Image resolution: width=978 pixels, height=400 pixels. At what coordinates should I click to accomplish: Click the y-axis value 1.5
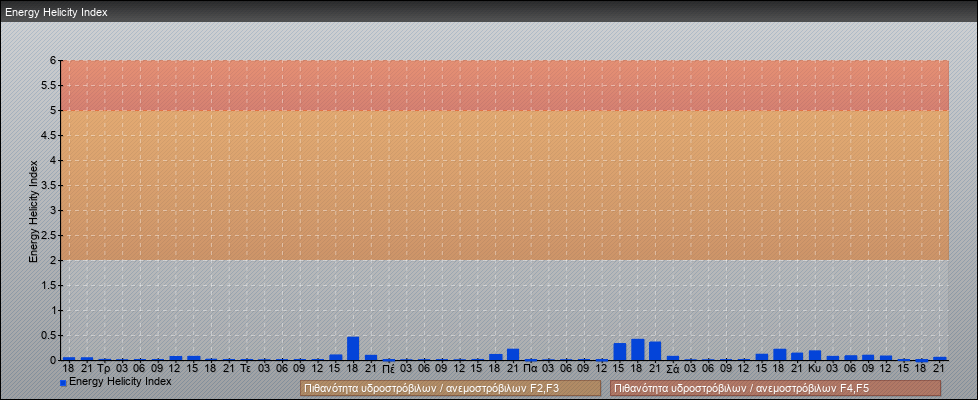49,285
